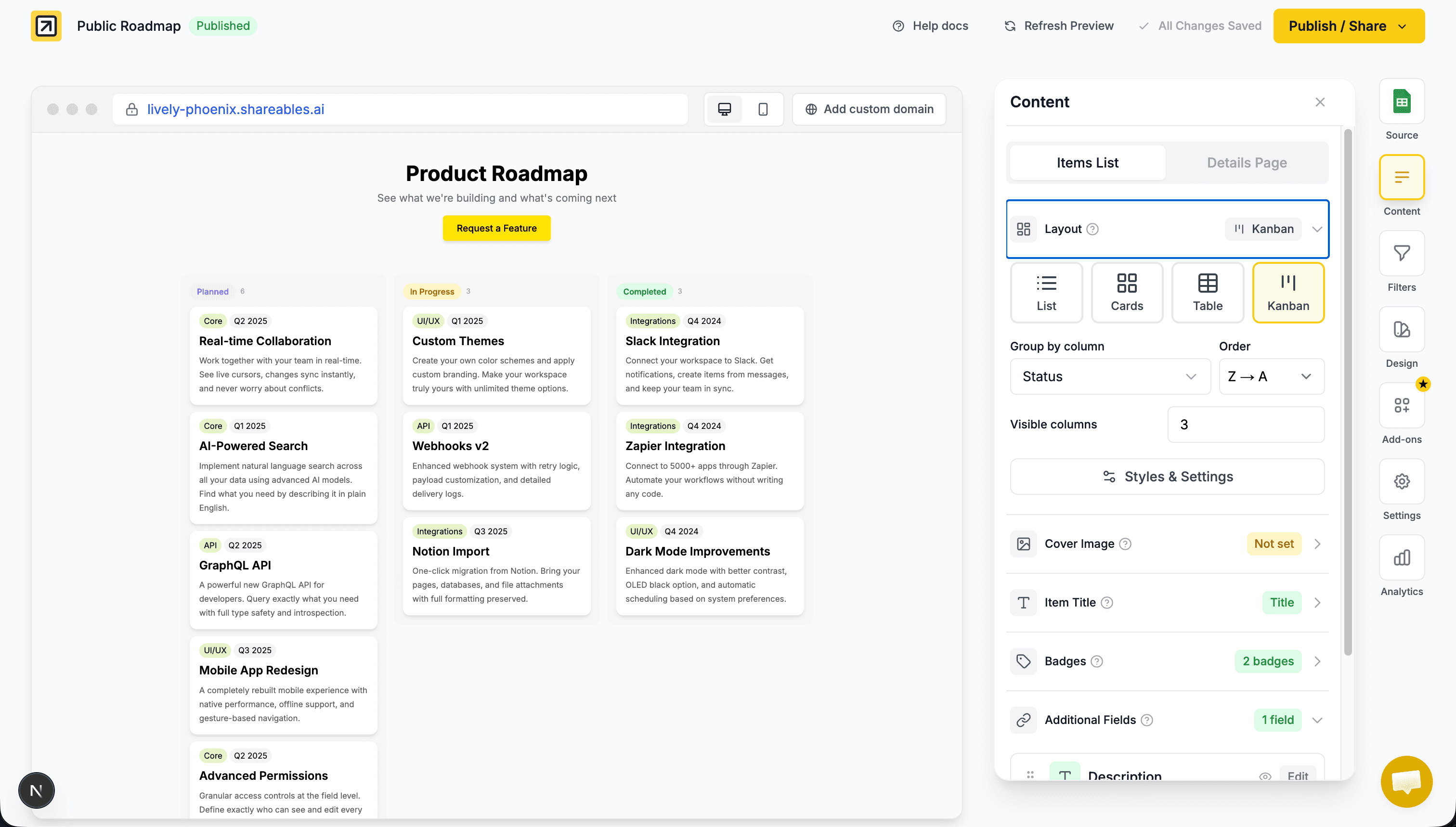Select the List layout

coord(1046,292)
